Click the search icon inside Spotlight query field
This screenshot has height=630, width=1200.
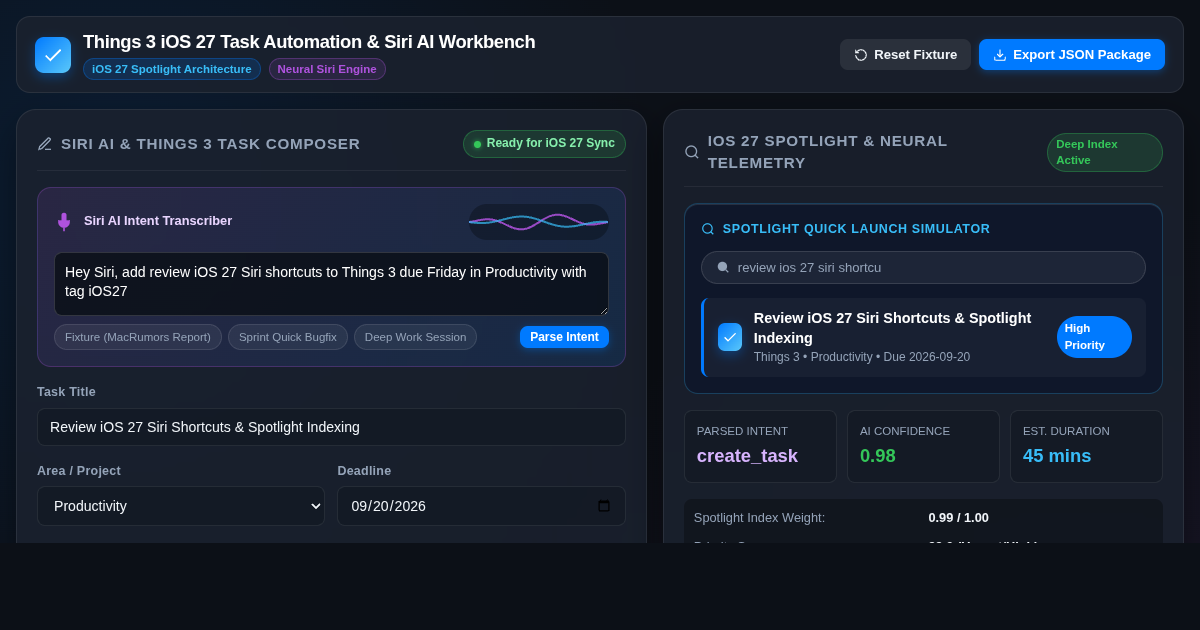[723, 268]
